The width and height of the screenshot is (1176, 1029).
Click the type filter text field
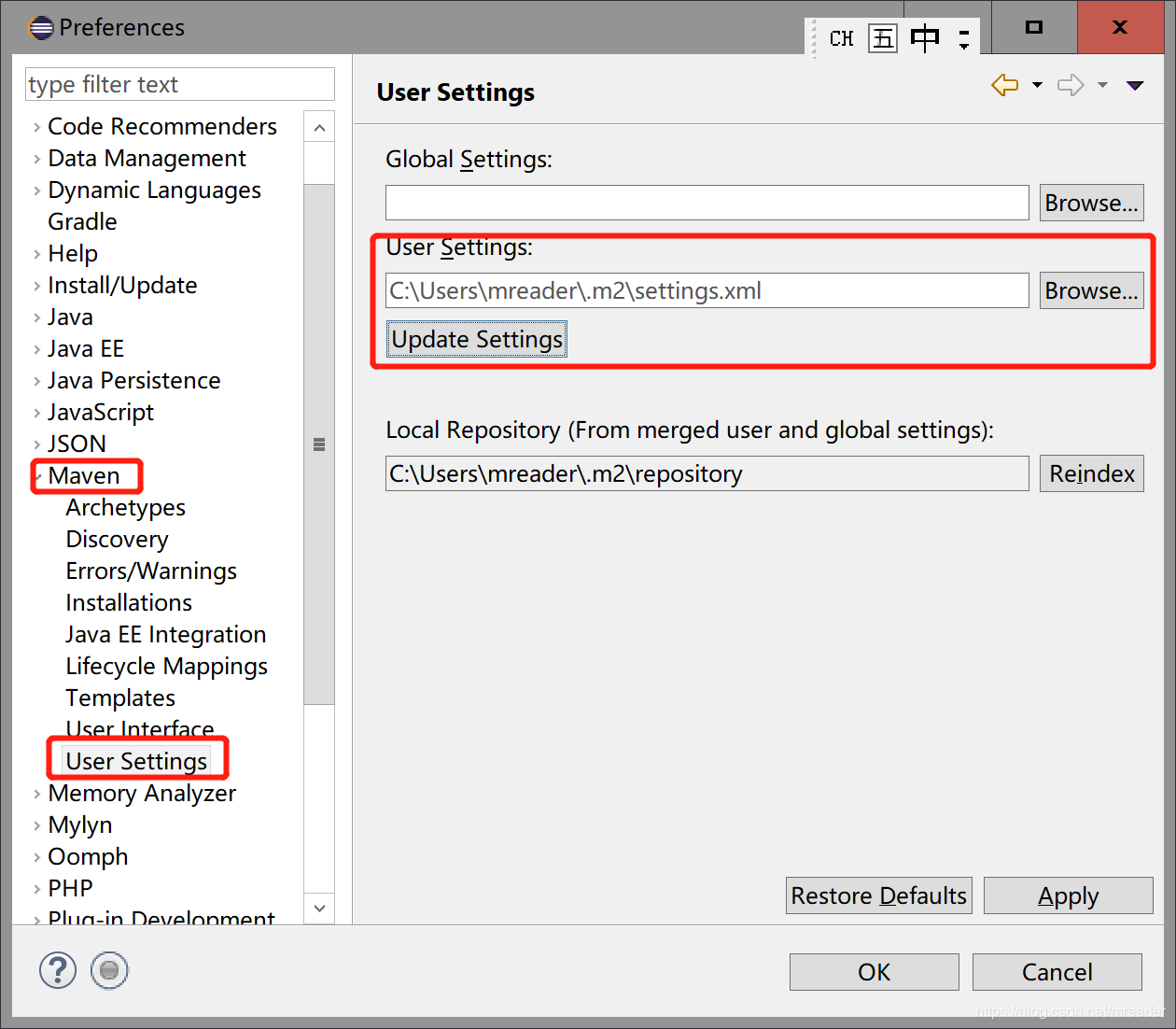[x=180, y=84]
